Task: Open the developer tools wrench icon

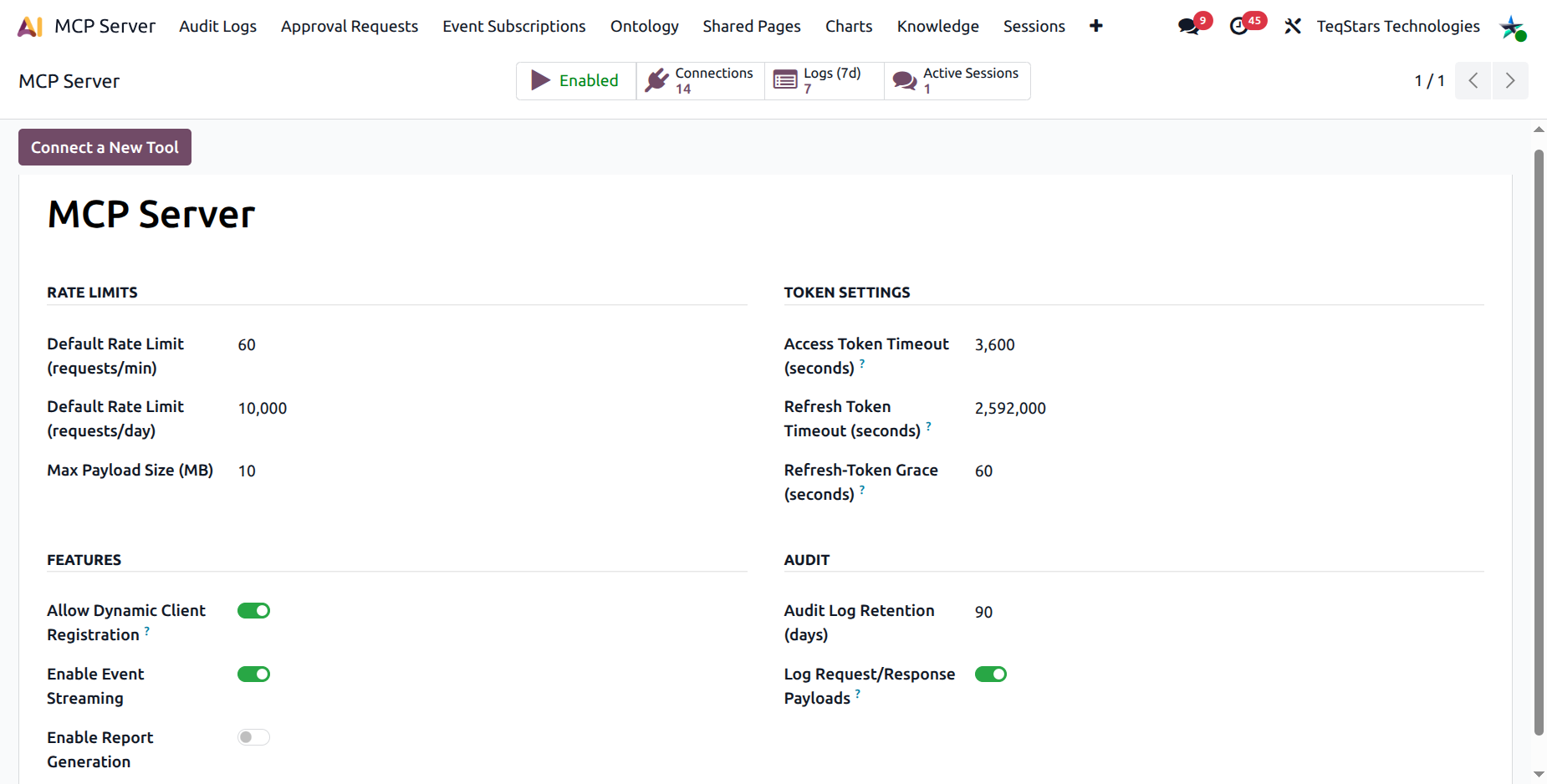Action: tap(1293, 26)
